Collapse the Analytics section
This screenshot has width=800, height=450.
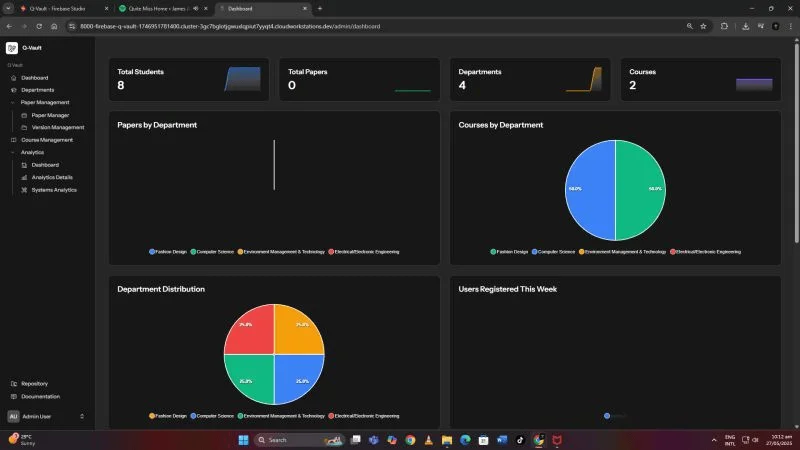[x=32, y=152]
